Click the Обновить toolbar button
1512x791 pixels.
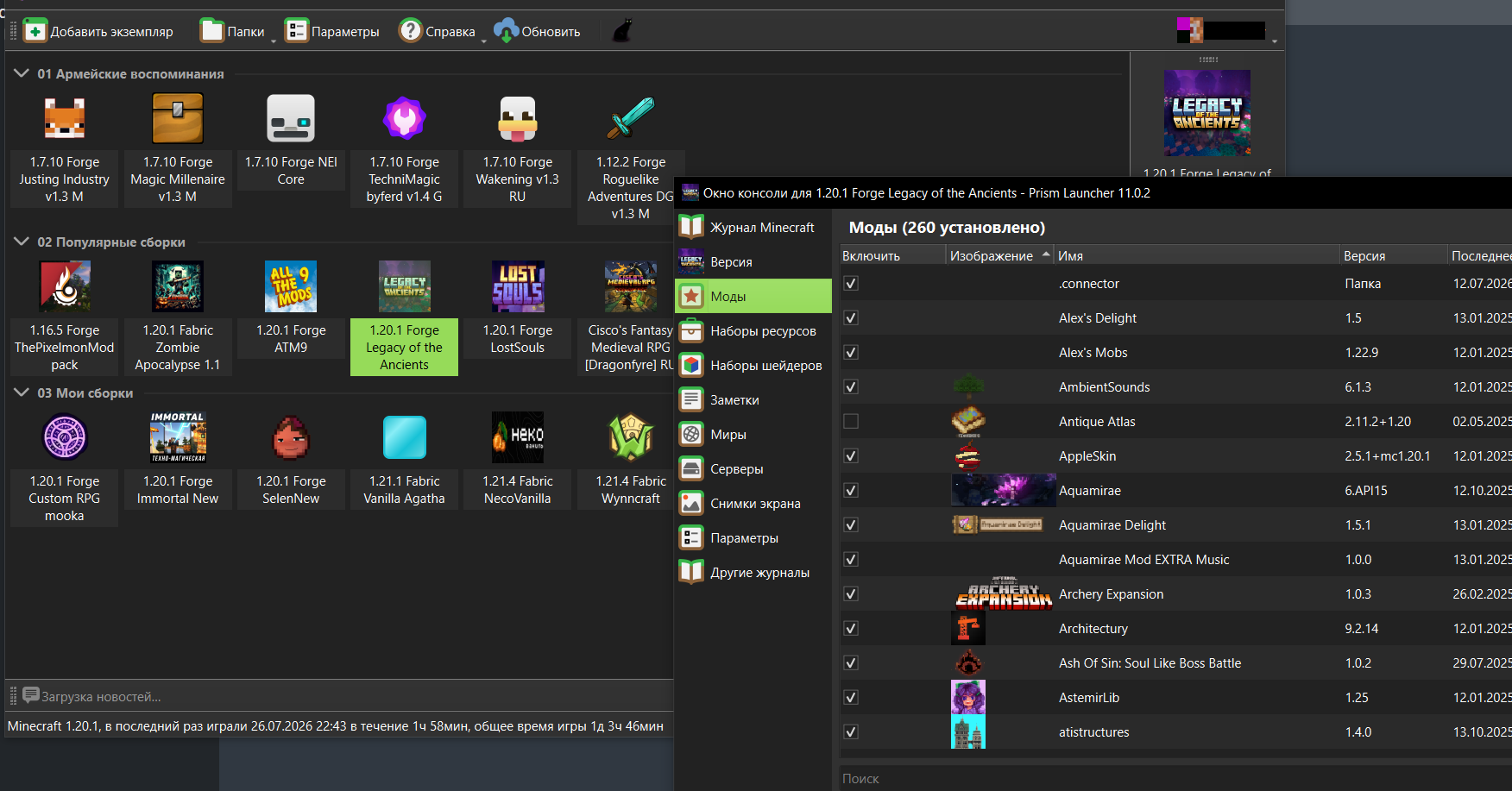click(x=538, y=31)
